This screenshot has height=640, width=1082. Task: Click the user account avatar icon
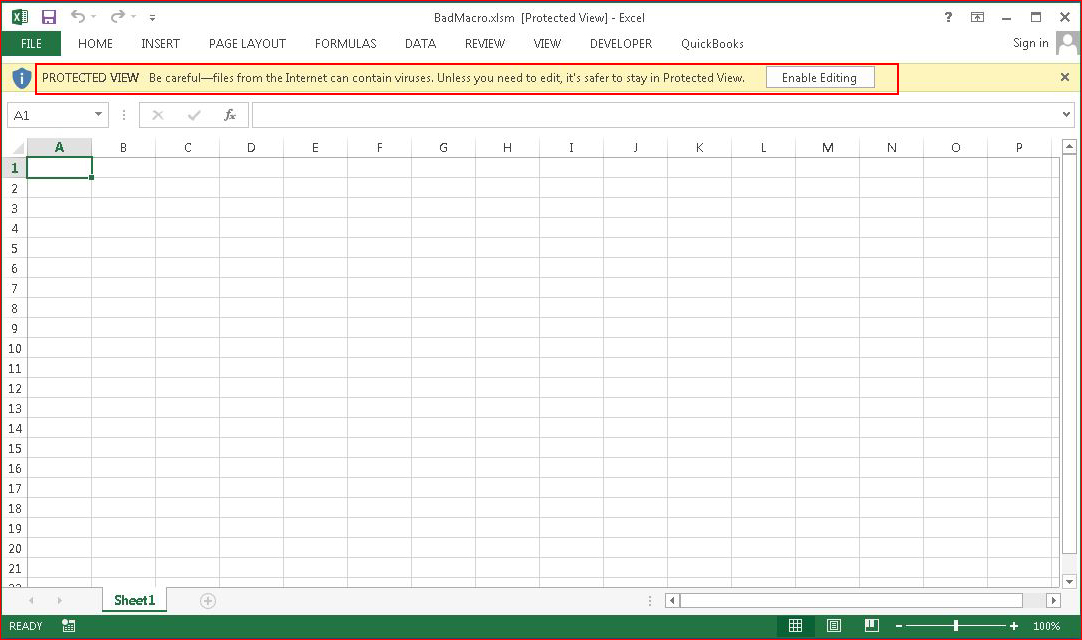point(1067,43)
